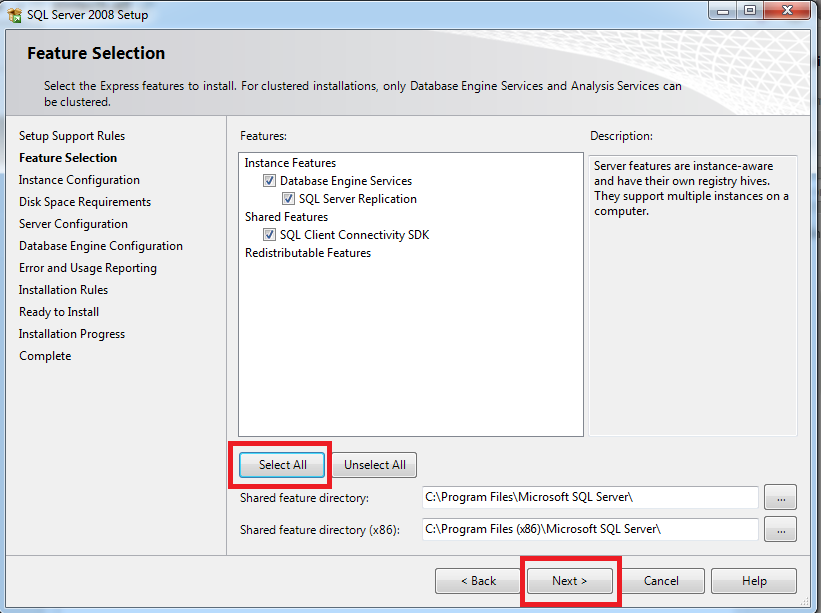Open the Instance Configuration step
The image size is (821, 613).
[x=79, y=180]
